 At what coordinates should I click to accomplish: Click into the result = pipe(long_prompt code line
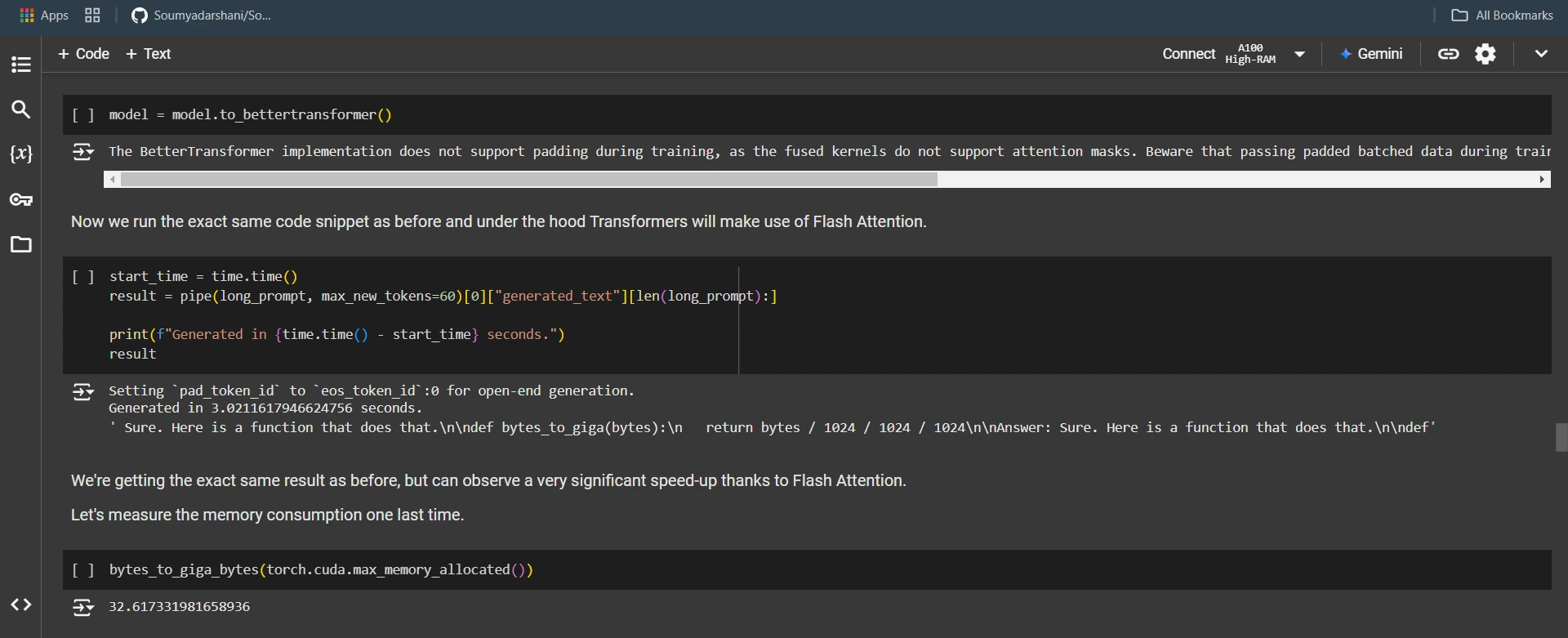click(443, 297)
